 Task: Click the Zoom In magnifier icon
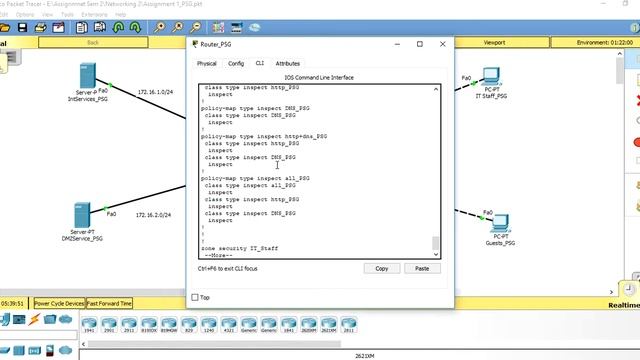[x=159, y=28]
